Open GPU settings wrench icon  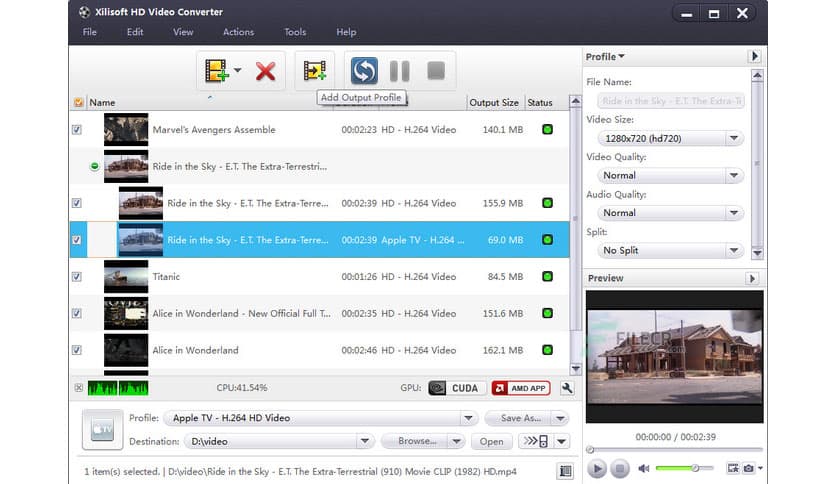pos(567,388)
